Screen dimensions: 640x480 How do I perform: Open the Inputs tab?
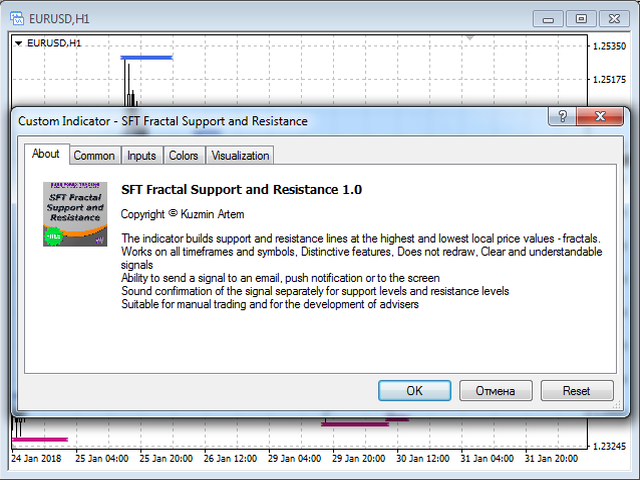click(142, 156)
